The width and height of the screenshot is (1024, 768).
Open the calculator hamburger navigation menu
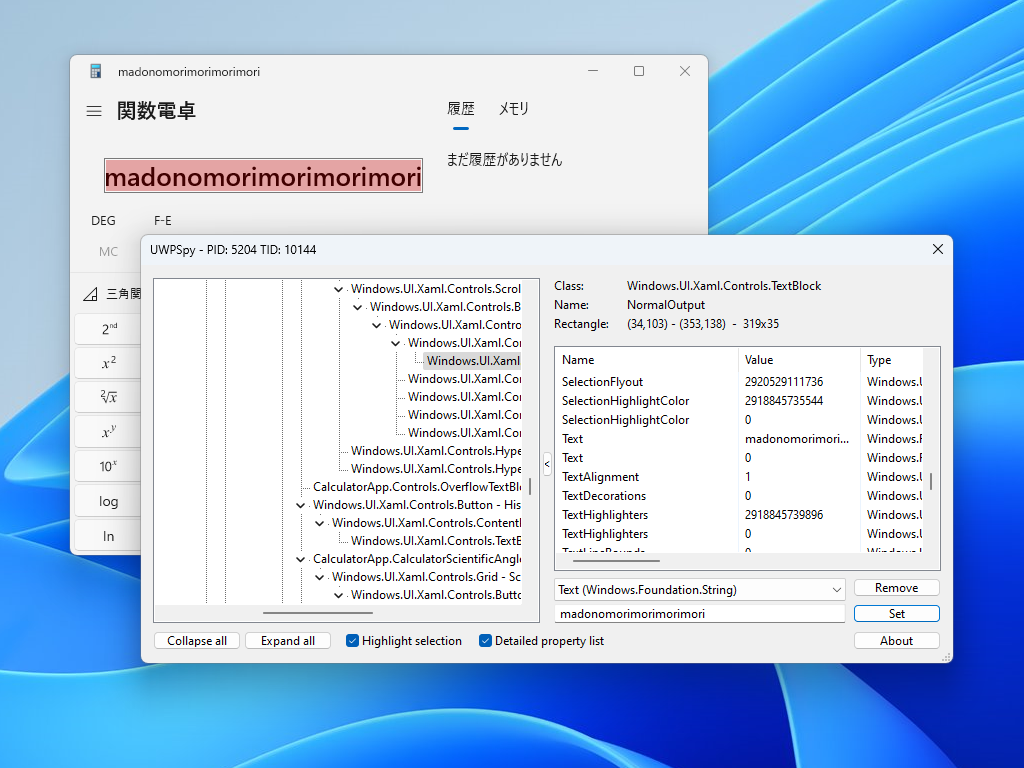pos(94,111)
